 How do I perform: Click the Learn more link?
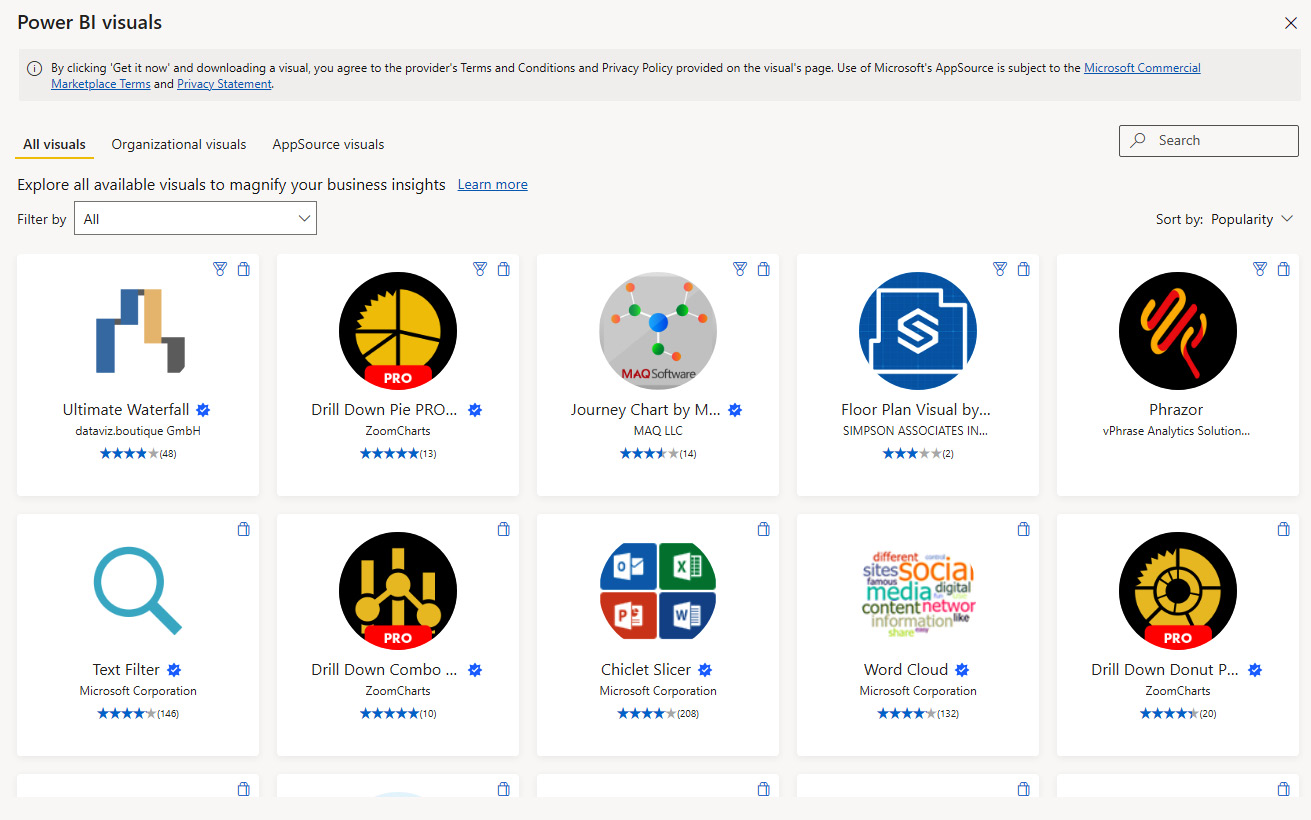tap(492, 185)
